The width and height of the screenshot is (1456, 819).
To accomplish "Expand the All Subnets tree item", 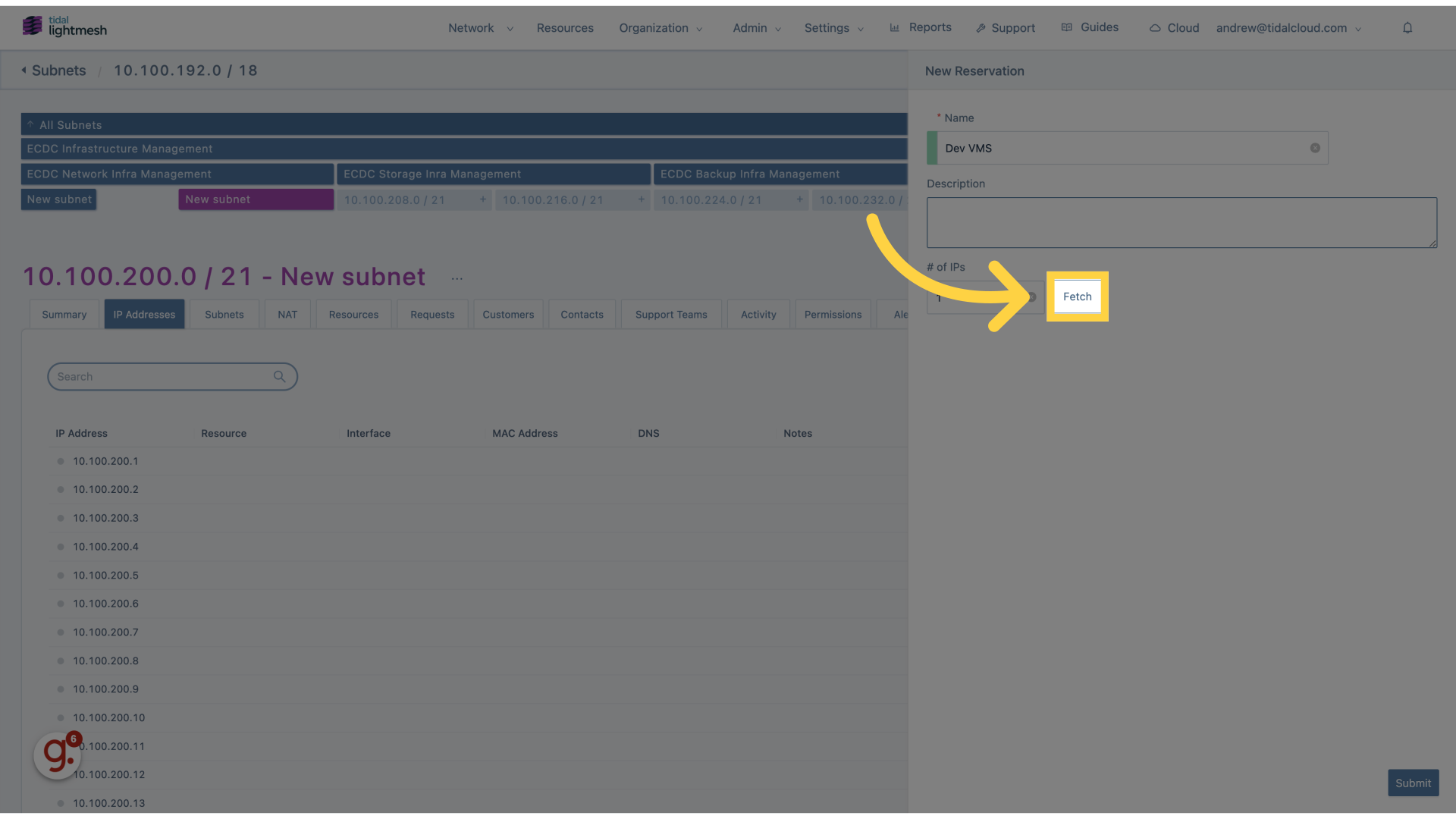I will 30,123.
